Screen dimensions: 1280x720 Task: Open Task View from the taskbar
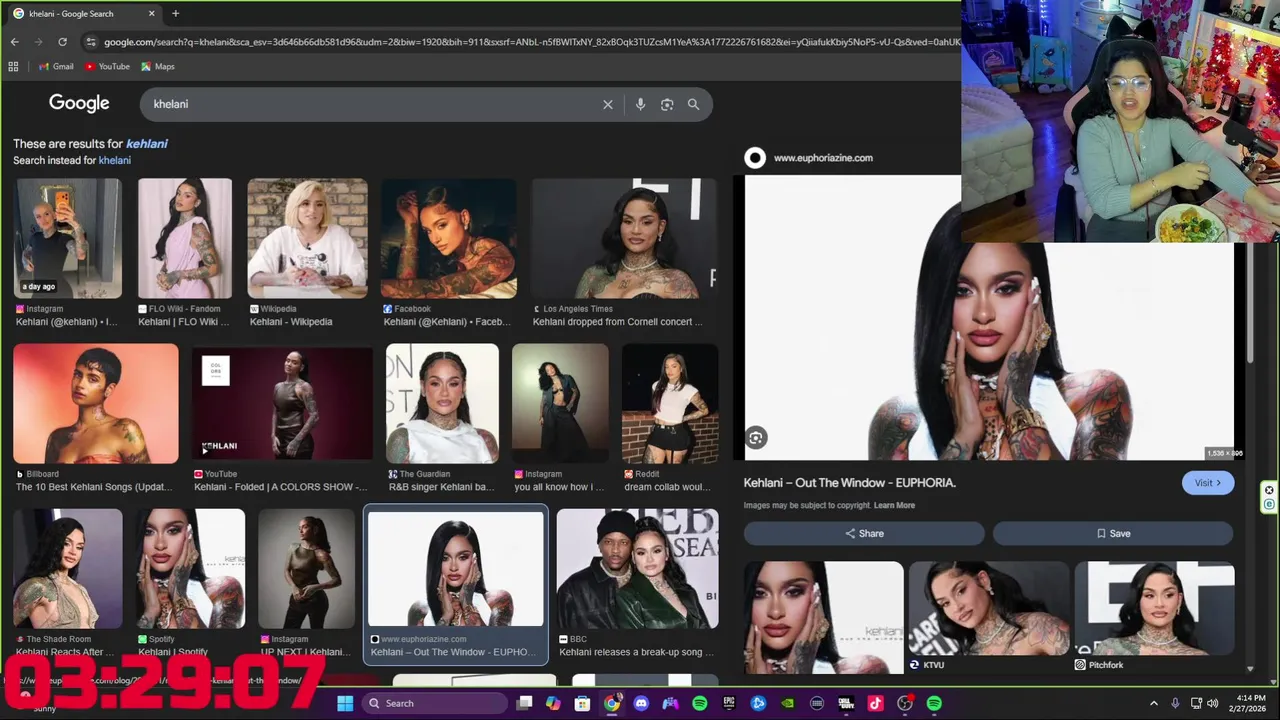coord(524,703)
